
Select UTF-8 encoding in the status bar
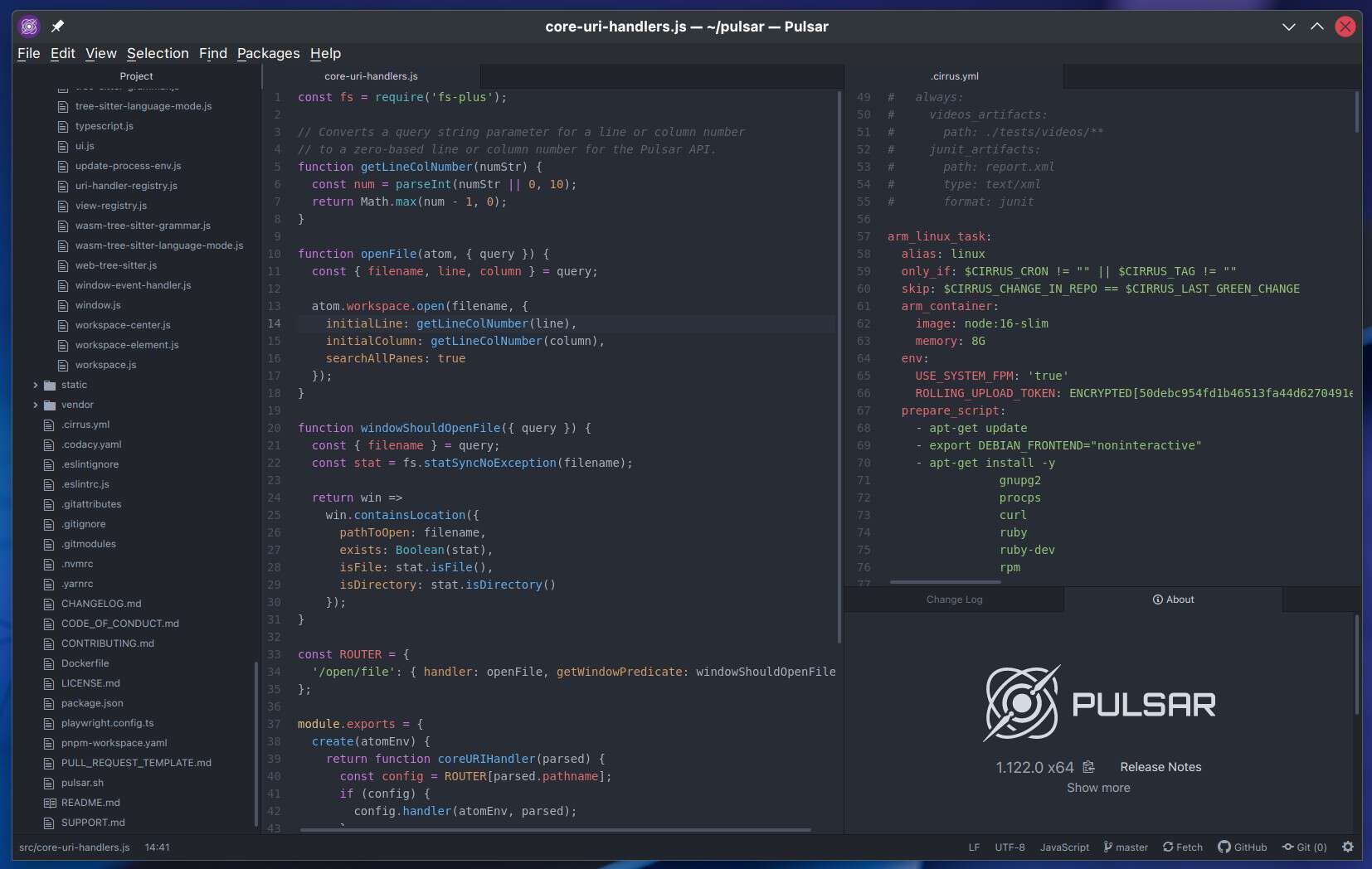[1010, 847]
